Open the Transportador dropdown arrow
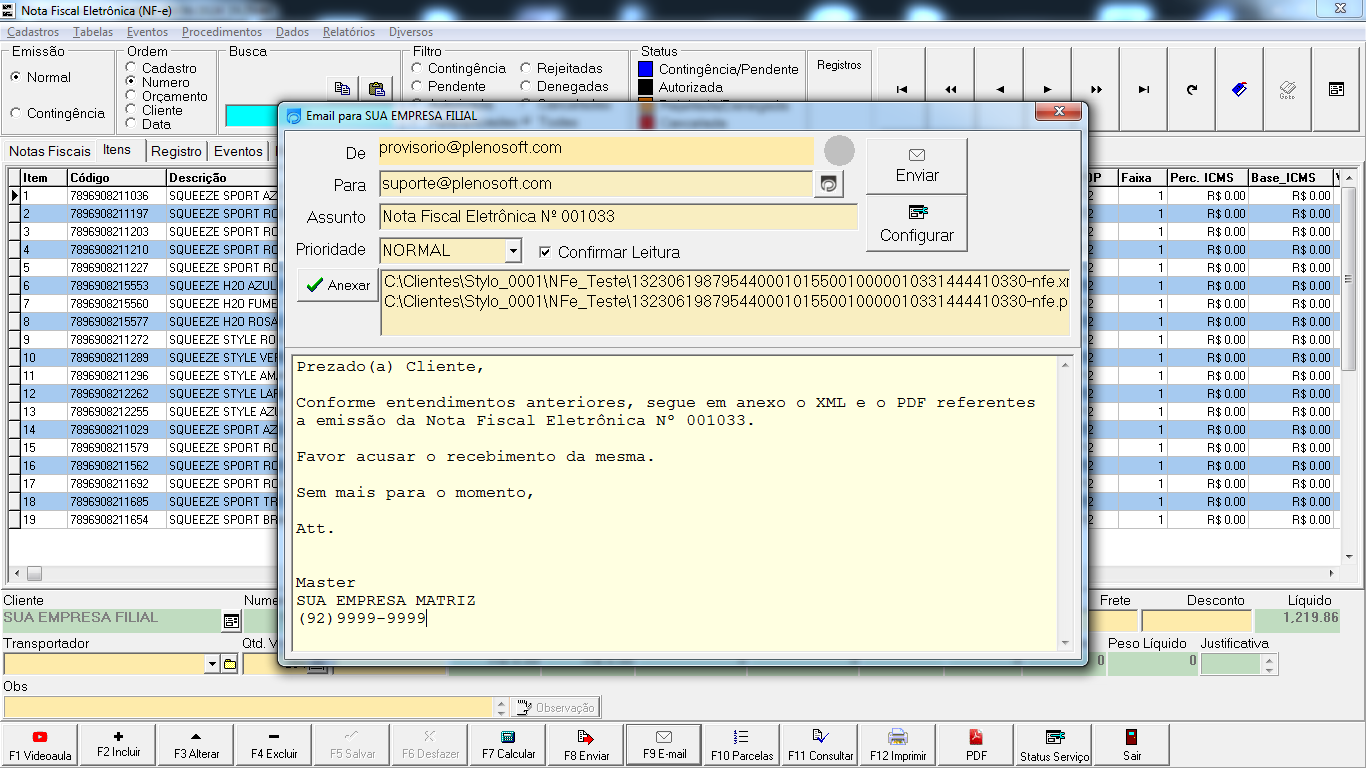 [212, 664]
